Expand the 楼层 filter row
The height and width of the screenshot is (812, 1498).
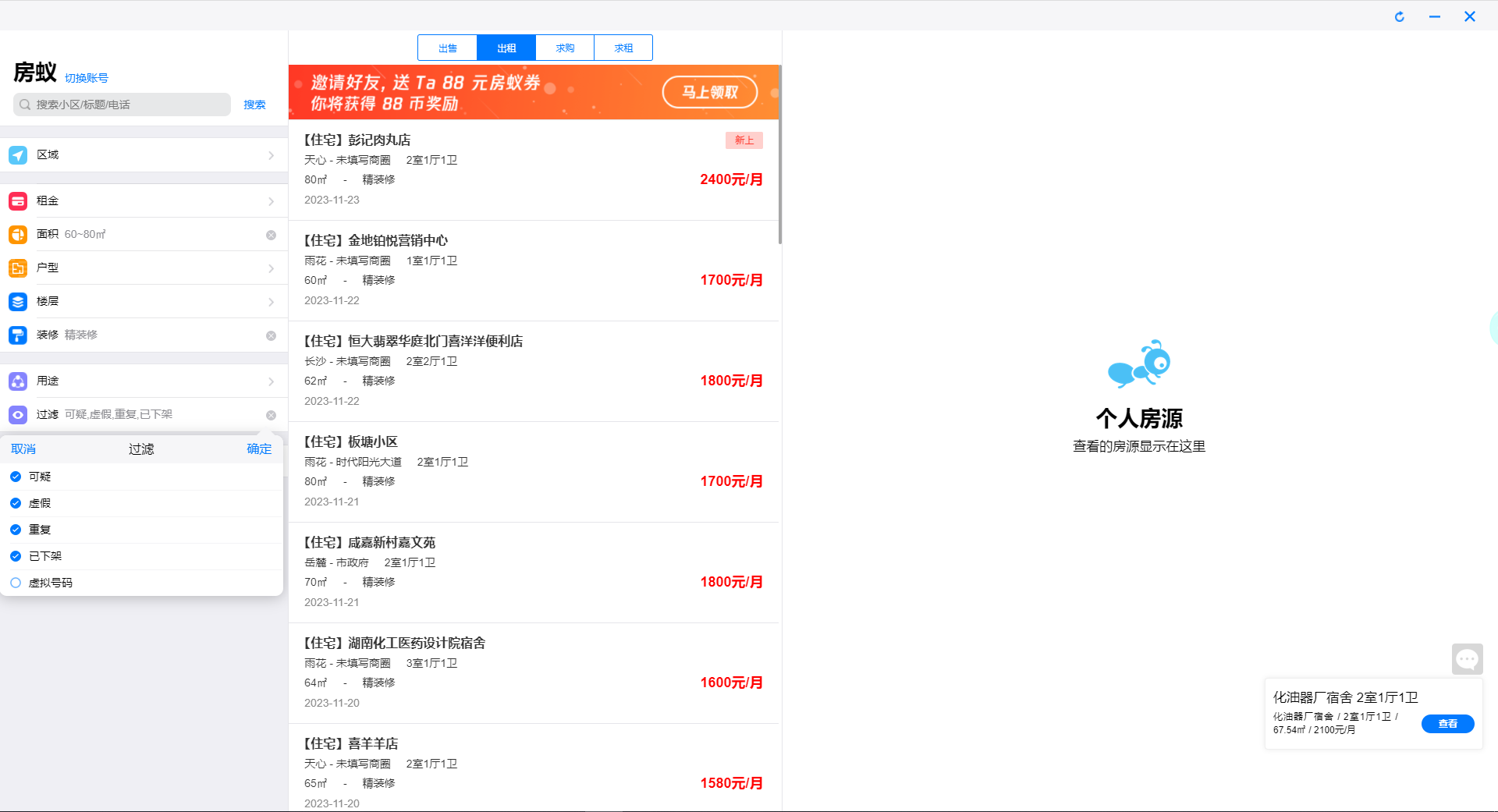144,302
